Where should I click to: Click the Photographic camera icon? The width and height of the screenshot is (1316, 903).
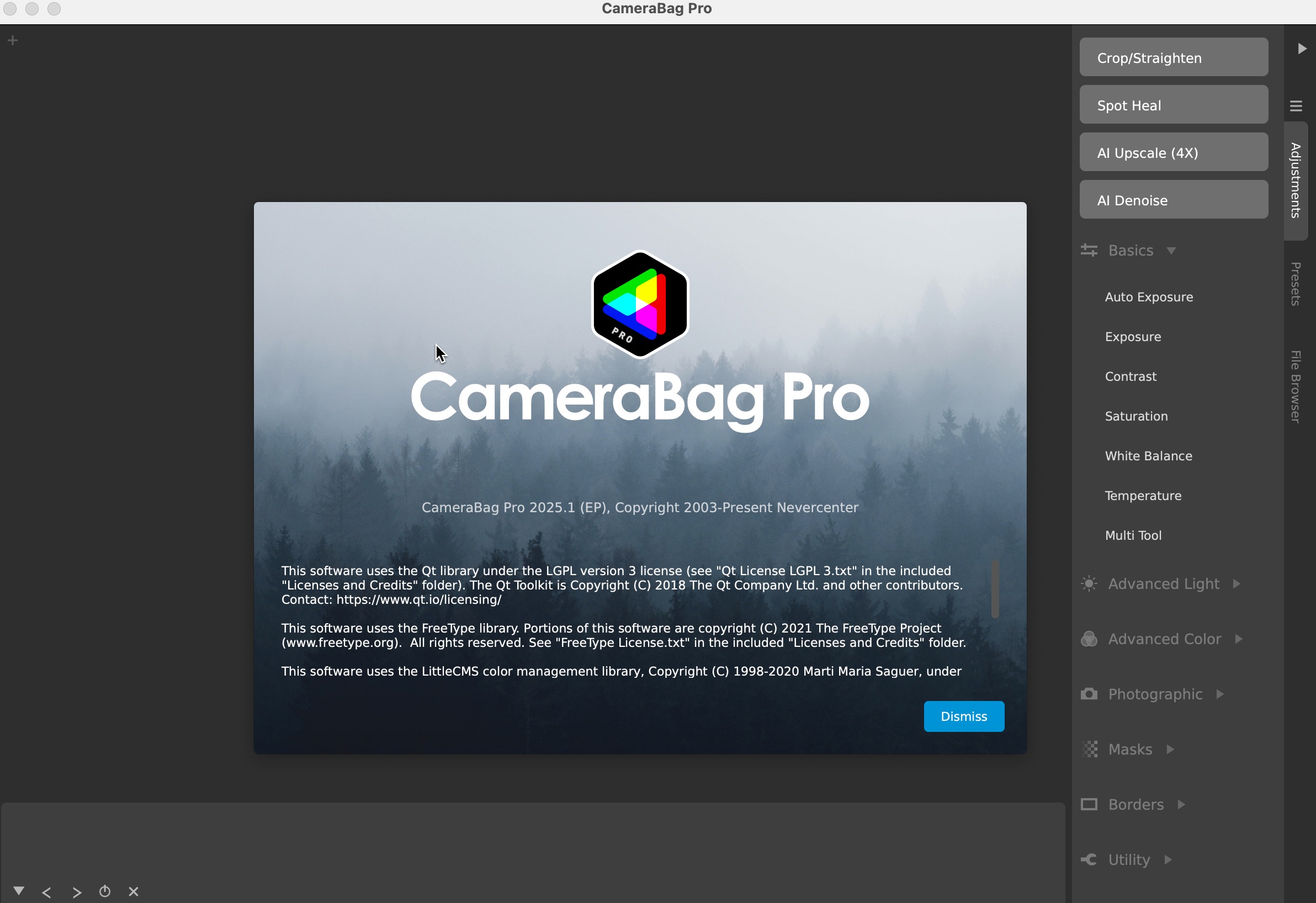tap(1089, 694)
